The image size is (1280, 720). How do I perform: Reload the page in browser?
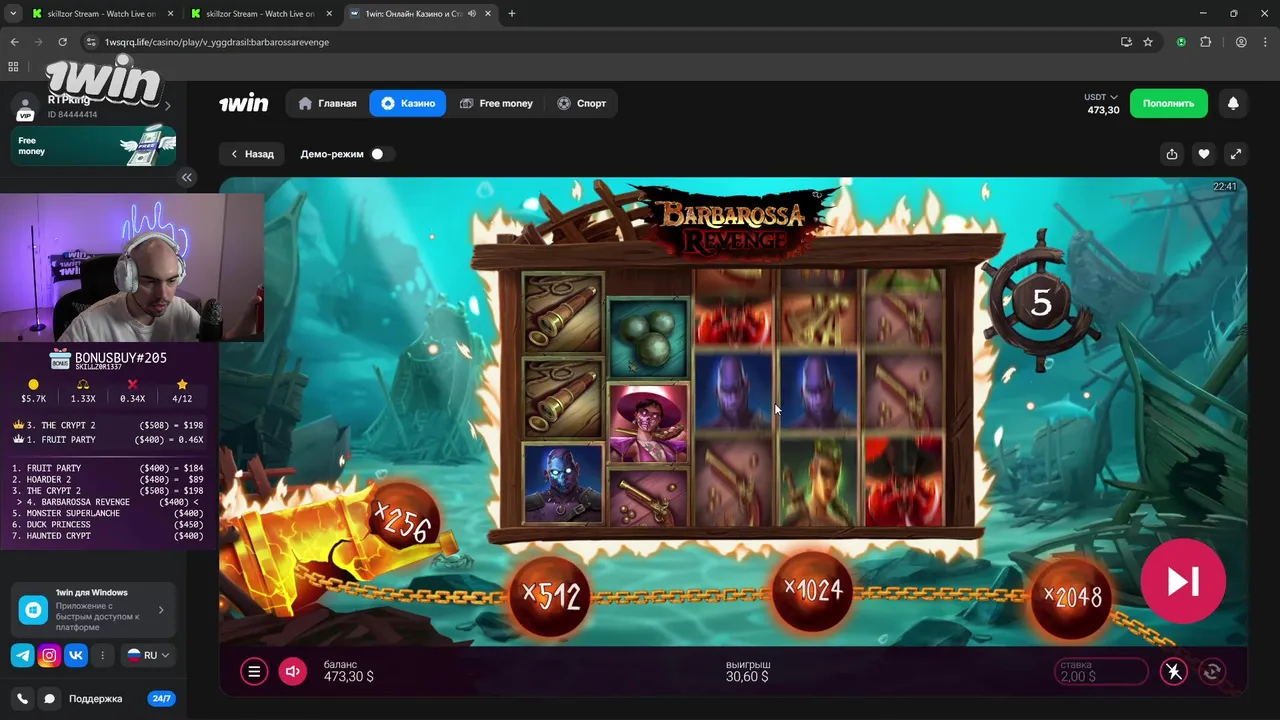tap(62, 42)
